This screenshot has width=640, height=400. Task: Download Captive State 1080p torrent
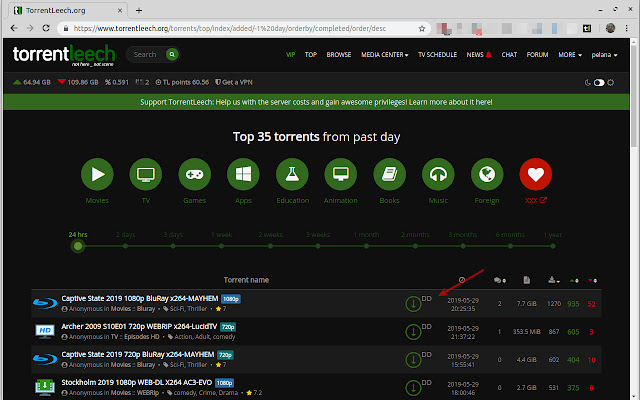pyautogui.click(x=413, y=304)
